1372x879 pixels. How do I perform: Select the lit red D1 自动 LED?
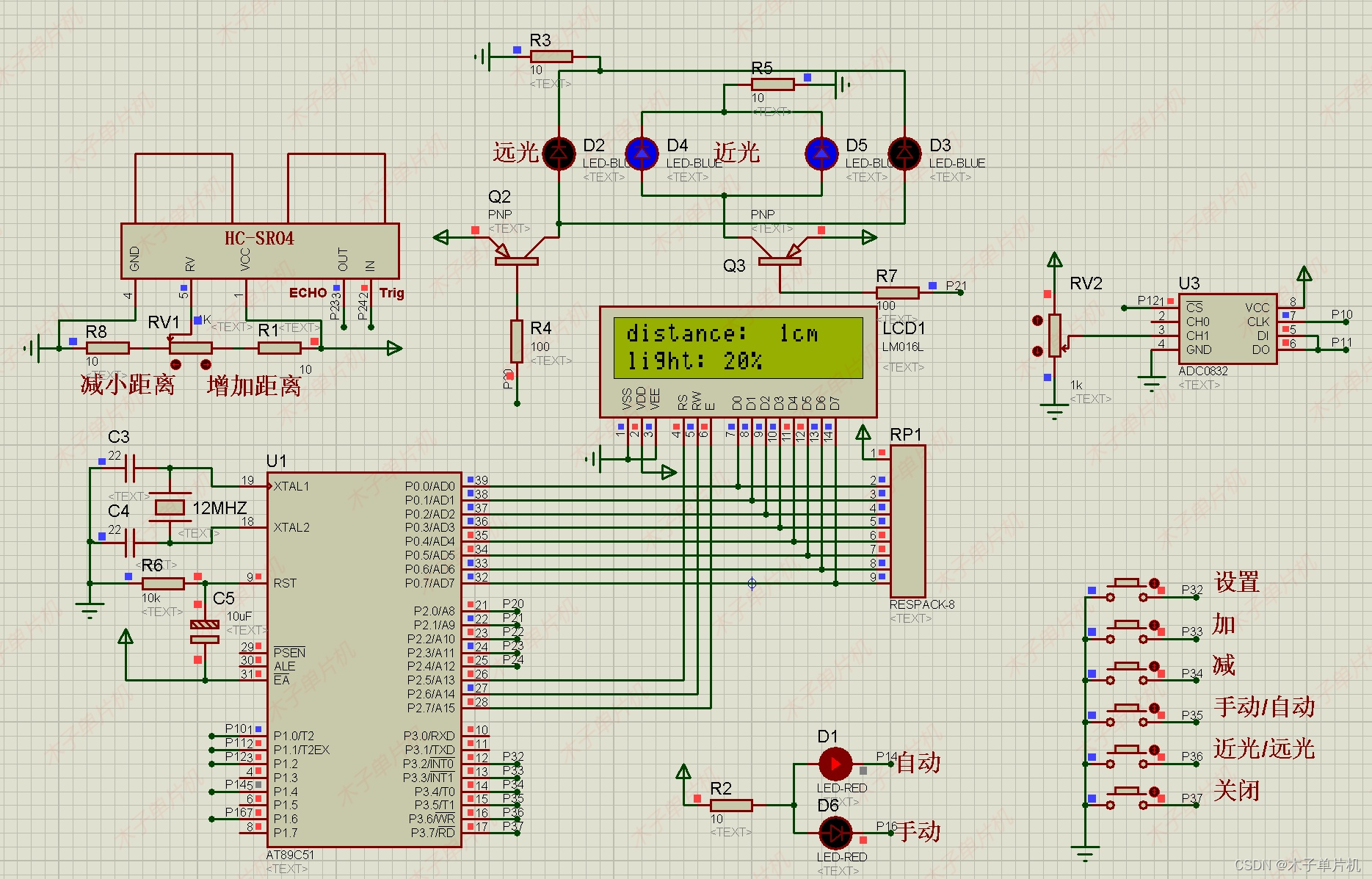pyautogui.click(x=835, y=764)
